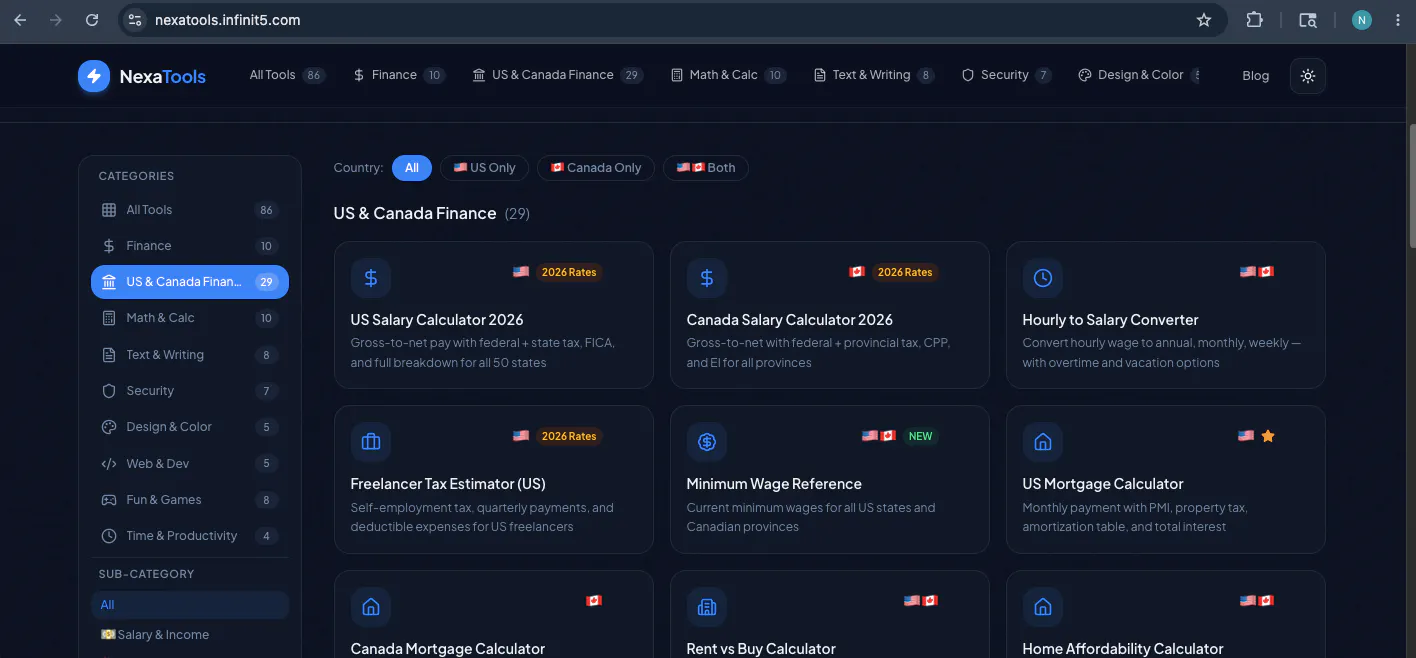Select Web & Dev sidebar category
The image size is (1416, 658).
[190, 464]
